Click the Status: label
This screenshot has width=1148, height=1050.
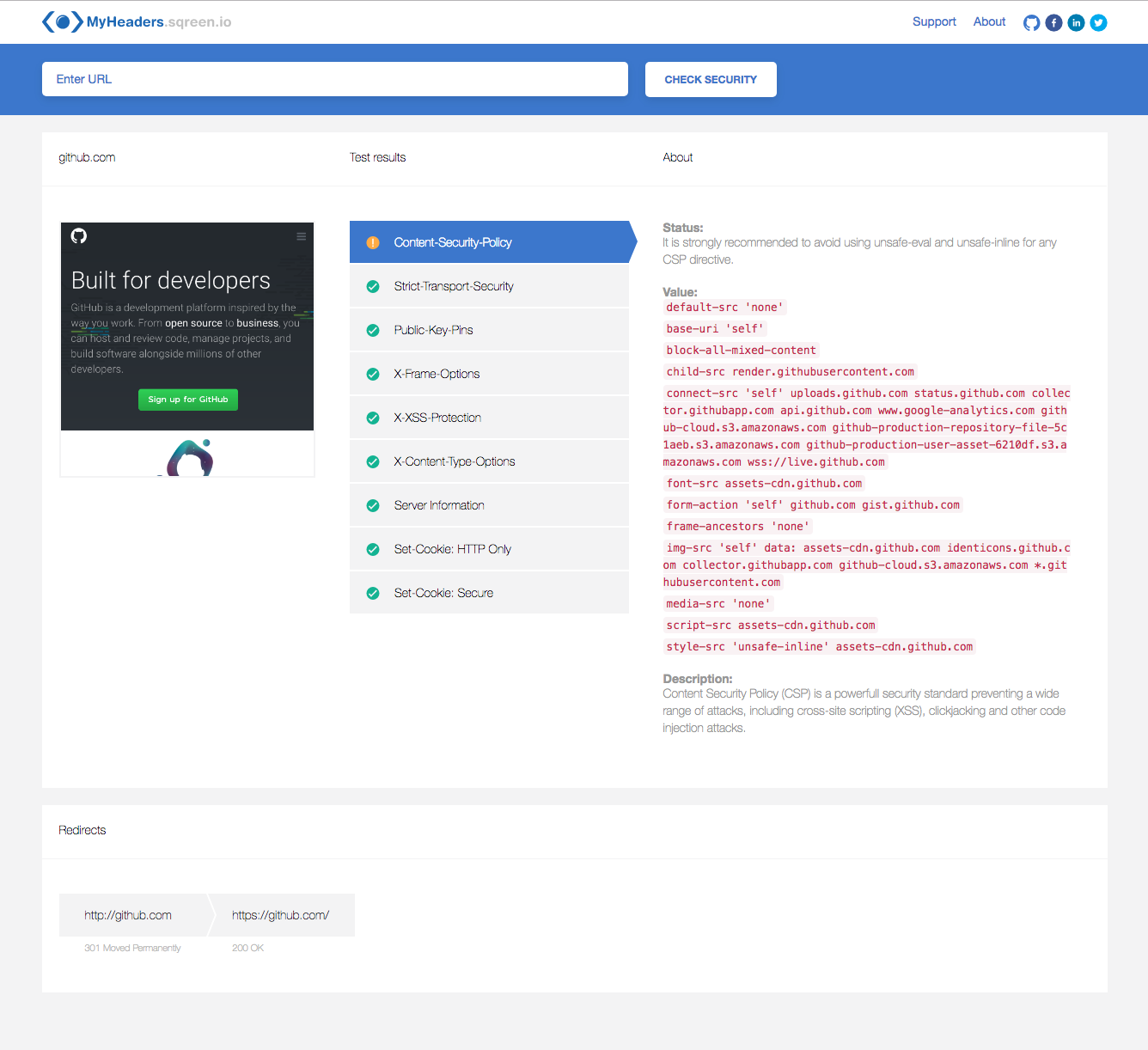683,228
